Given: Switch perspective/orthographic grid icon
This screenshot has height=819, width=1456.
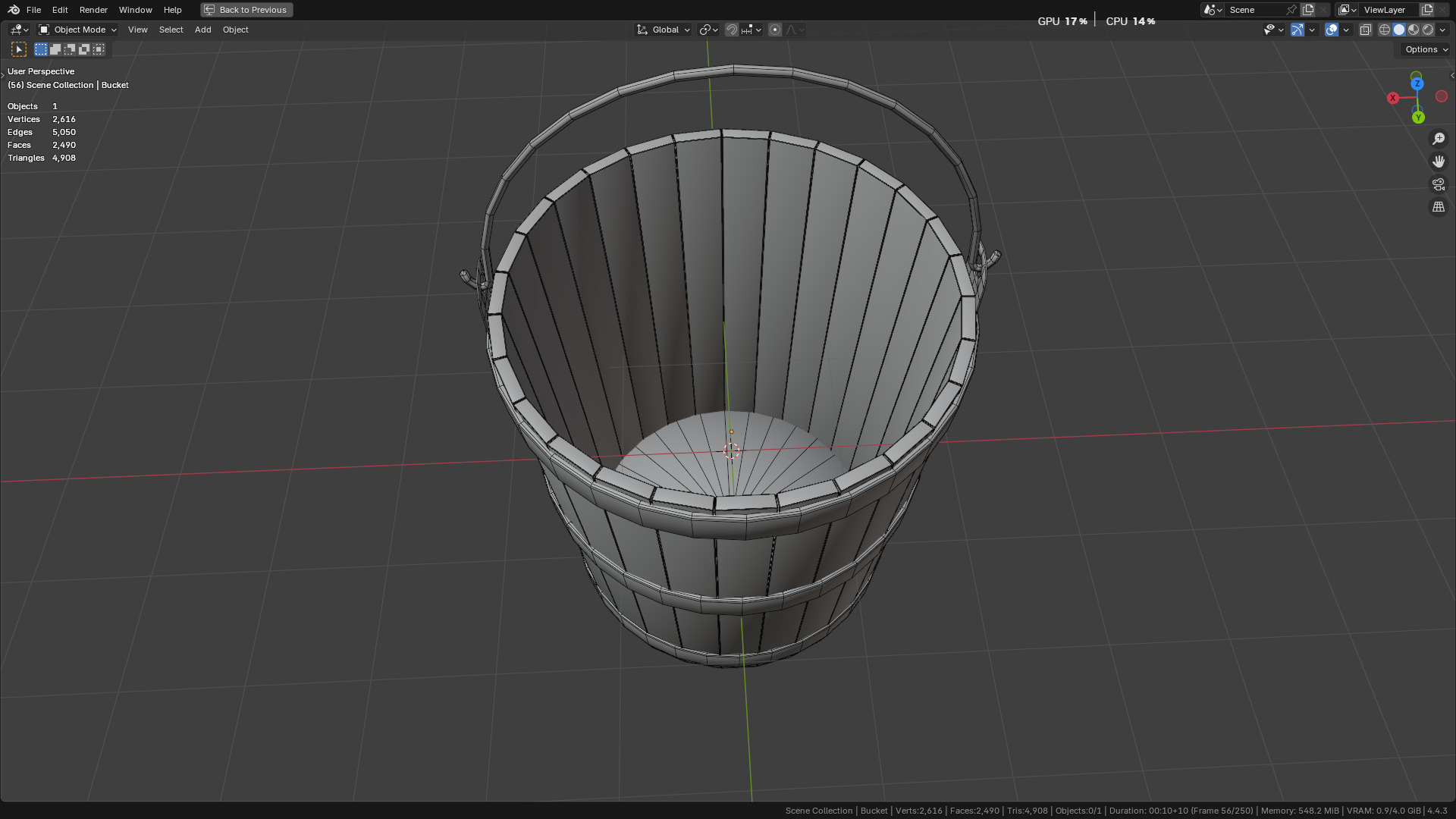Looking at the screenshot, I should [1439, 207].
